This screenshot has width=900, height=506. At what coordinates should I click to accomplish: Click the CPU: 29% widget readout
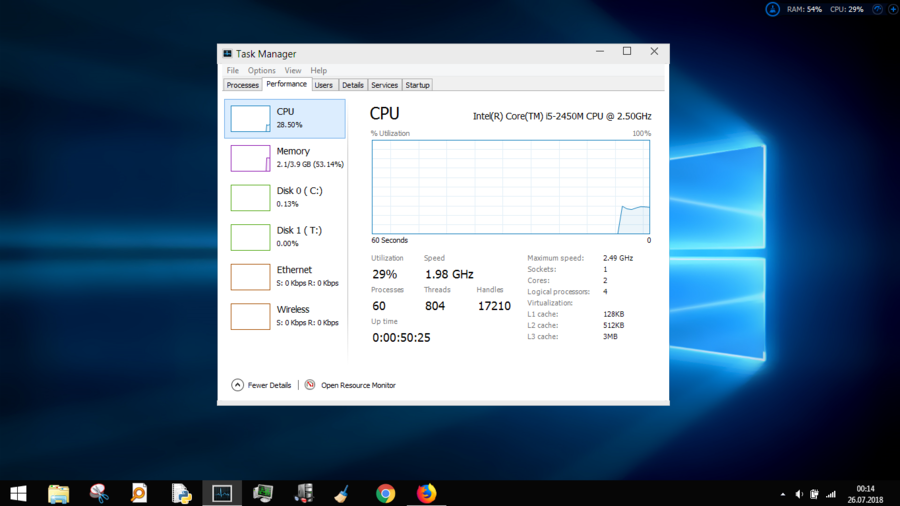(847, 10)
